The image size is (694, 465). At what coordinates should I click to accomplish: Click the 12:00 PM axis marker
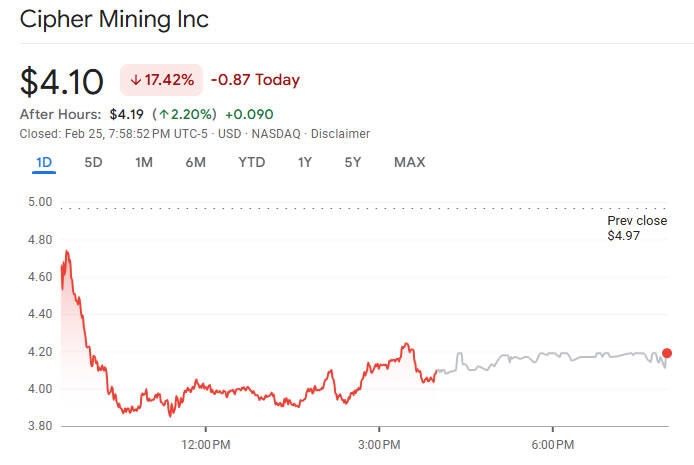coord(207,443)
